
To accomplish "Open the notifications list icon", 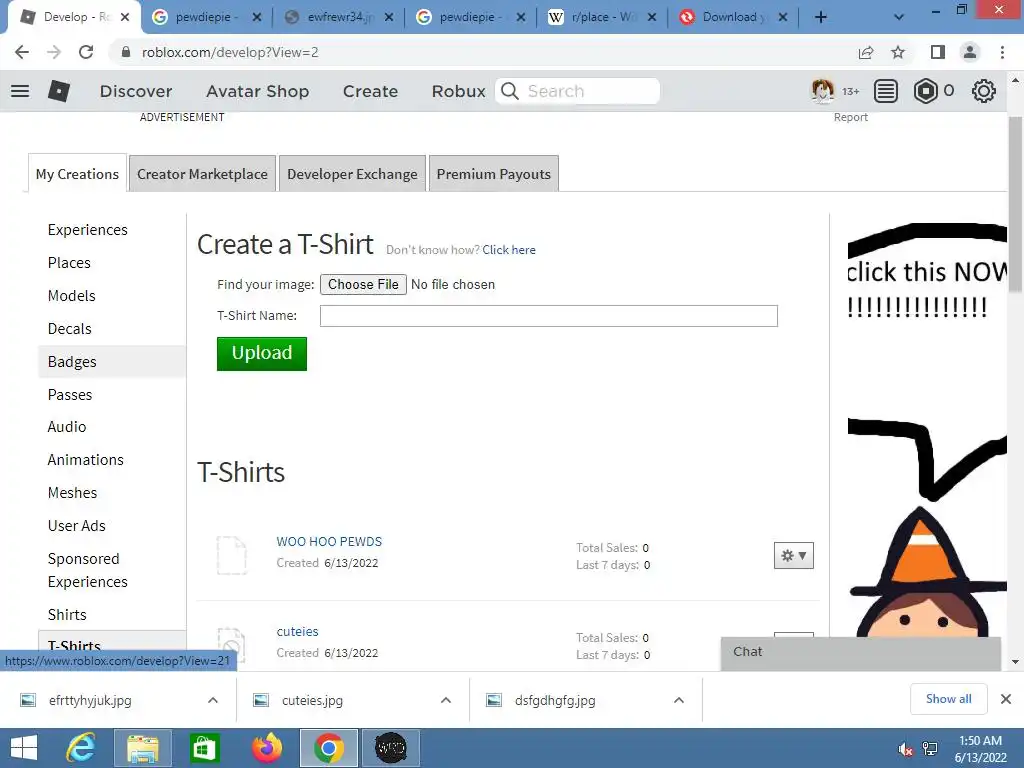I will coord(885,91).
